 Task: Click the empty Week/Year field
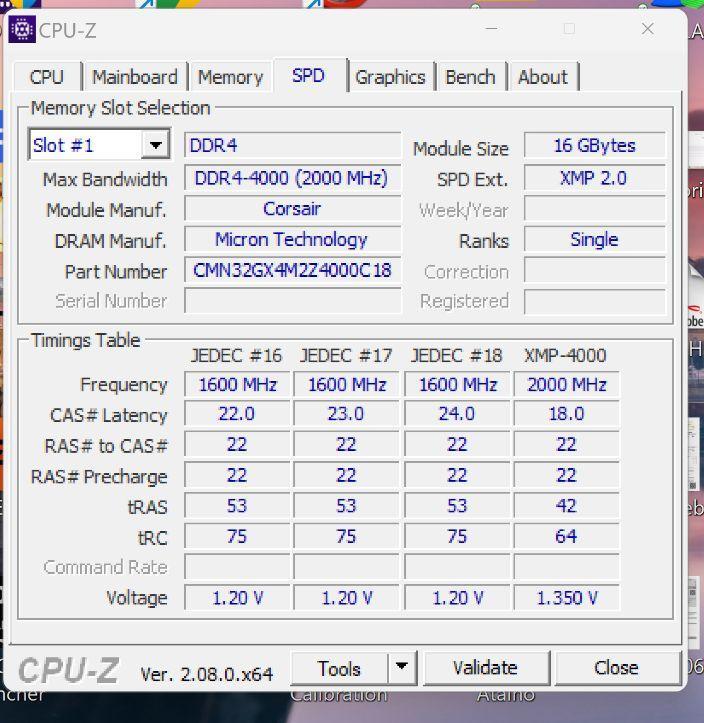coord(595,209)
